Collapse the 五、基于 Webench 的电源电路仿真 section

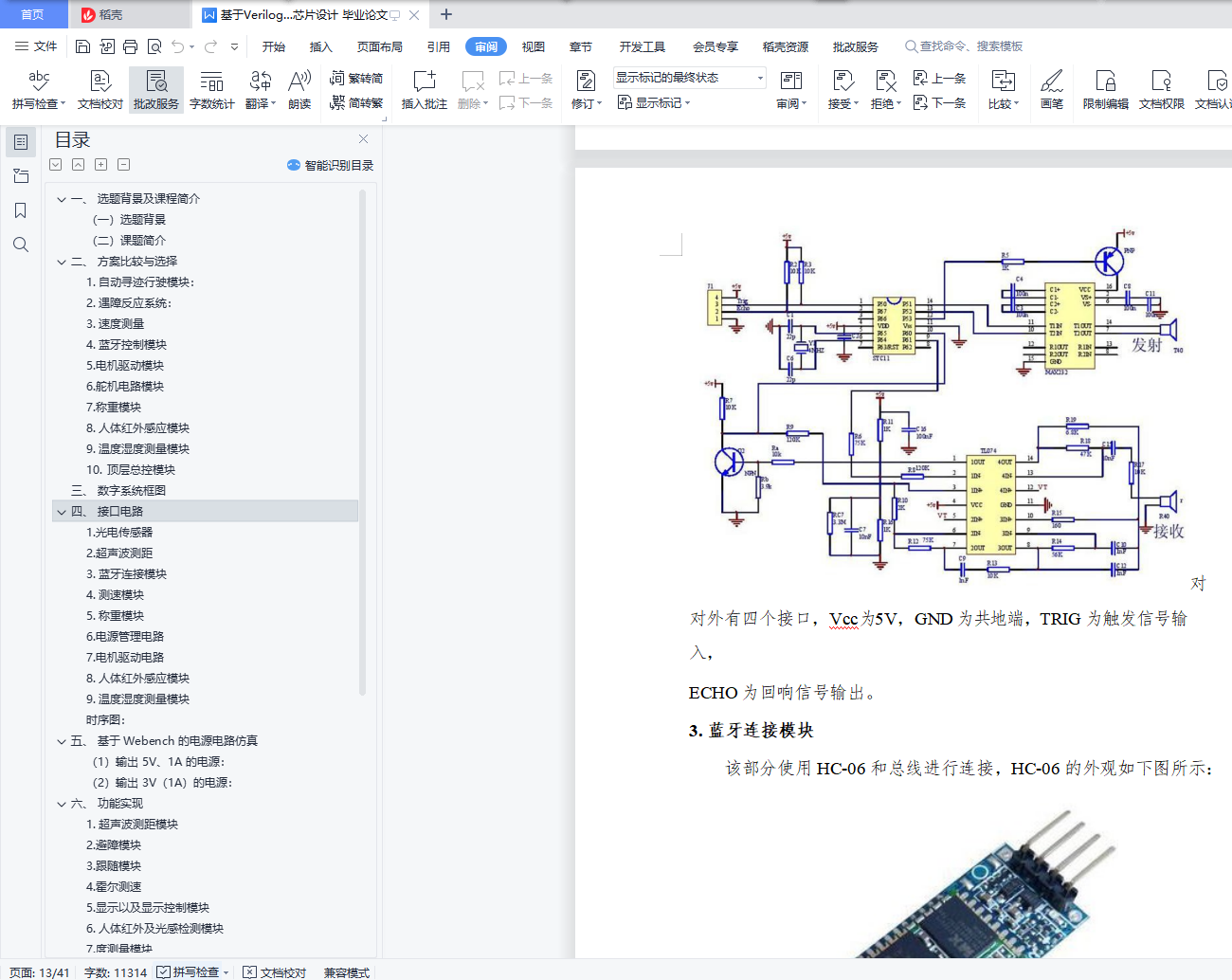62,741
